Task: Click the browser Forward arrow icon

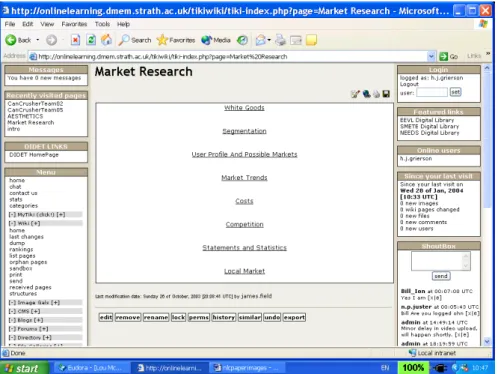Action: [x=51, y=40]
